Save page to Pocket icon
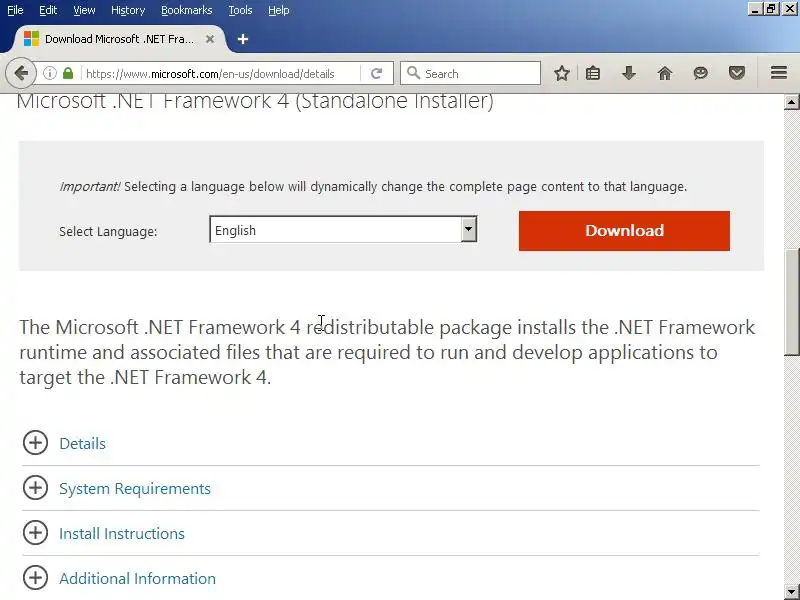The width and height of the screenshot is (800, 600). [x=737, y=73]
